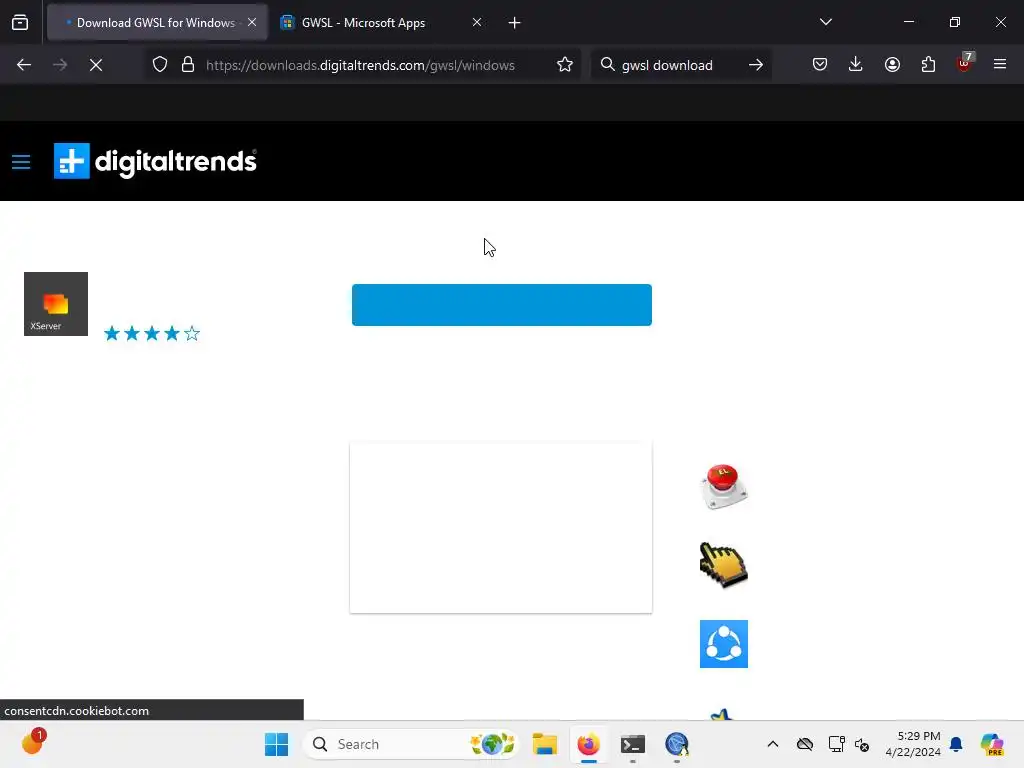Open clock and calendar at 5:29 PM

913,744
